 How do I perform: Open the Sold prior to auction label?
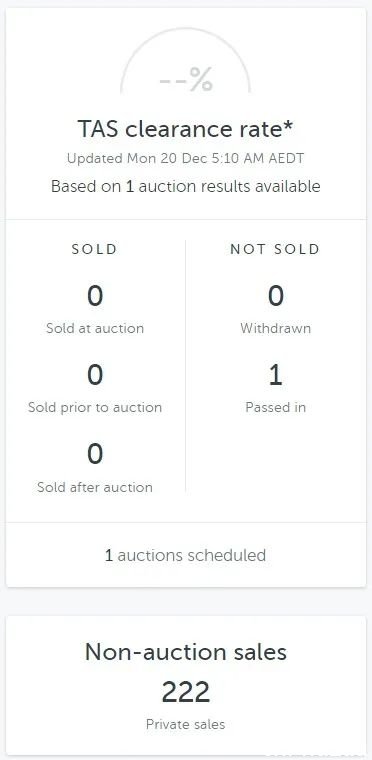pyautogui.click(x=95, y=408)
